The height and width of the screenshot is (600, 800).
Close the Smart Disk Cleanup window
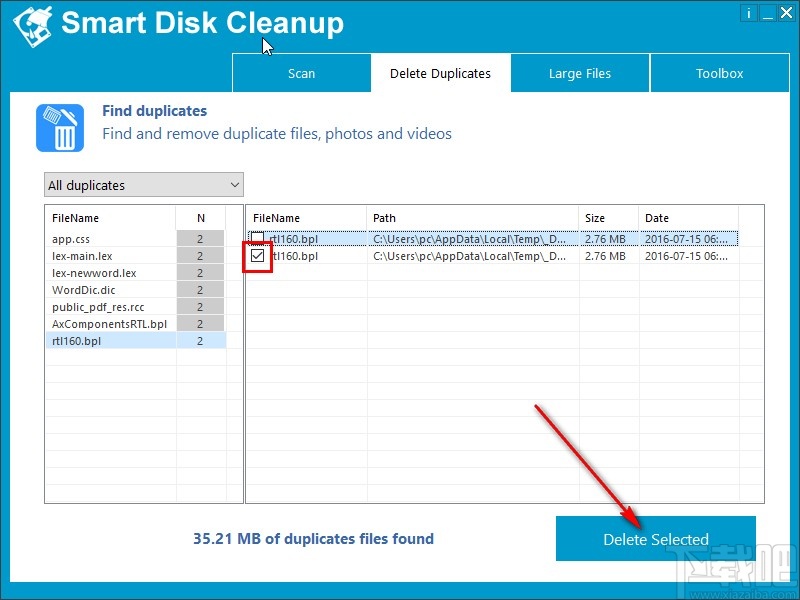pyautogui.click(x=786, y=14)
